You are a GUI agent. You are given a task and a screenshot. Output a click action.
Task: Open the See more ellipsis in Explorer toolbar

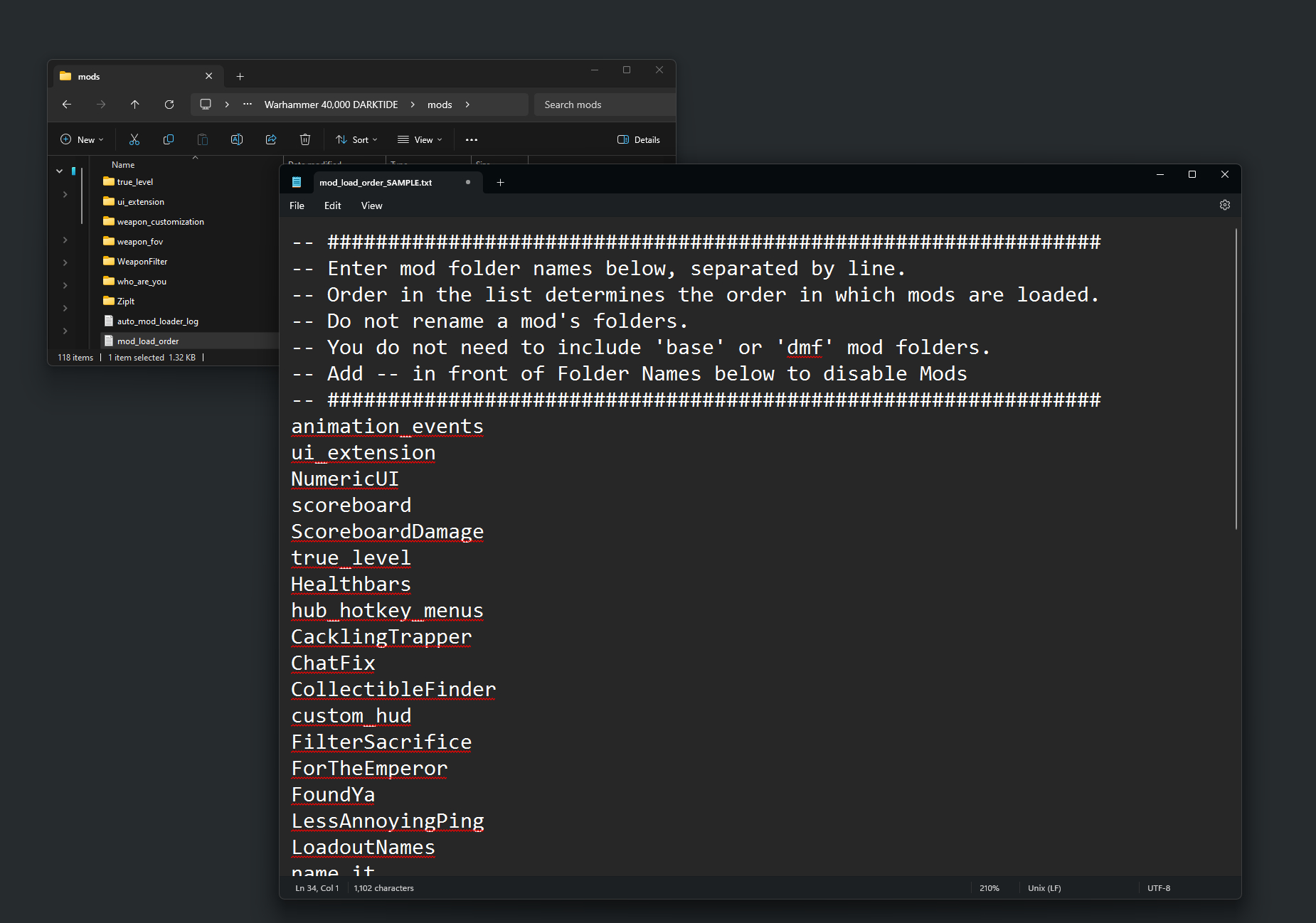[x=472, y=140]
